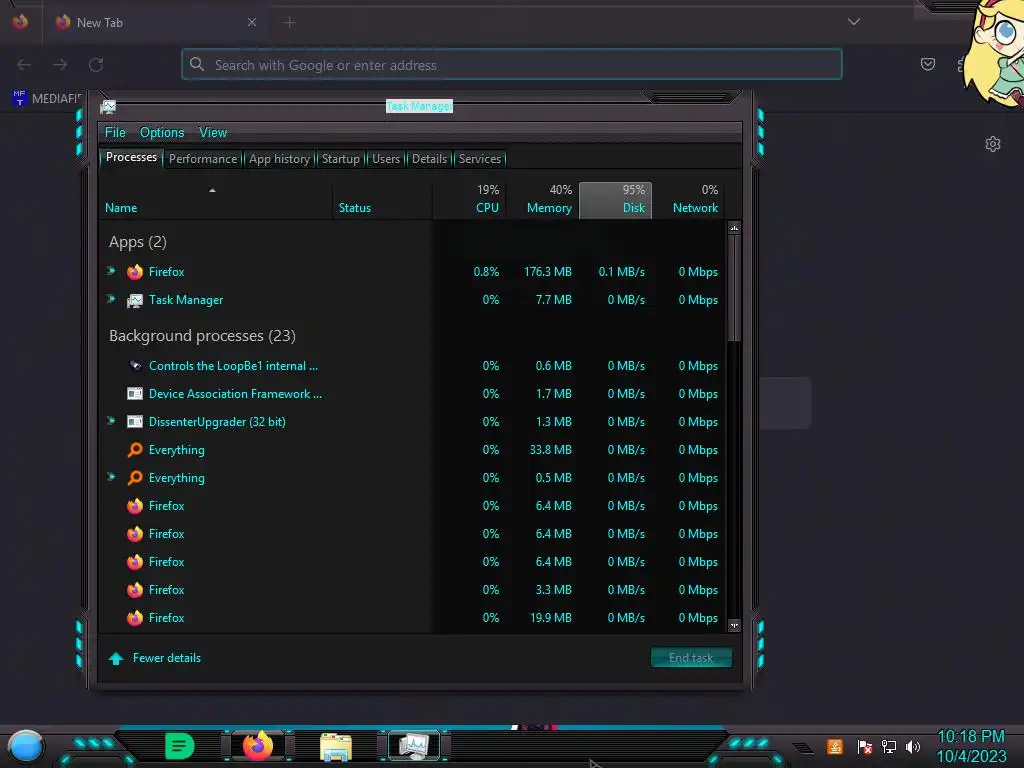Click the volume speaker tray icon

click(913, 746)
